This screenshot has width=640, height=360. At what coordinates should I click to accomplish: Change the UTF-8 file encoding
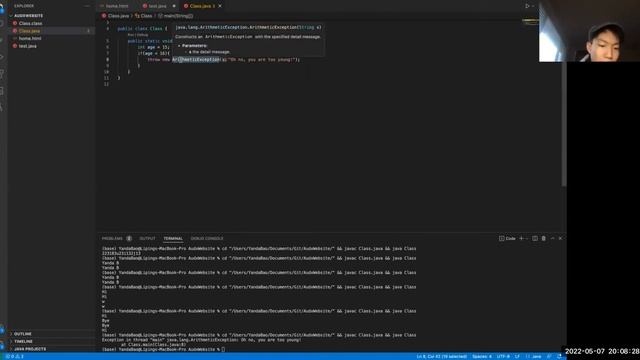point(503,356)
